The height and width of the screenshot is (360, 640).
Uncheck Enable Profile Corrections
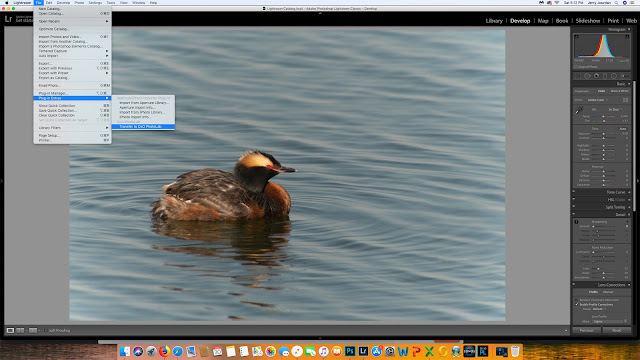click(x=577, y=304)
